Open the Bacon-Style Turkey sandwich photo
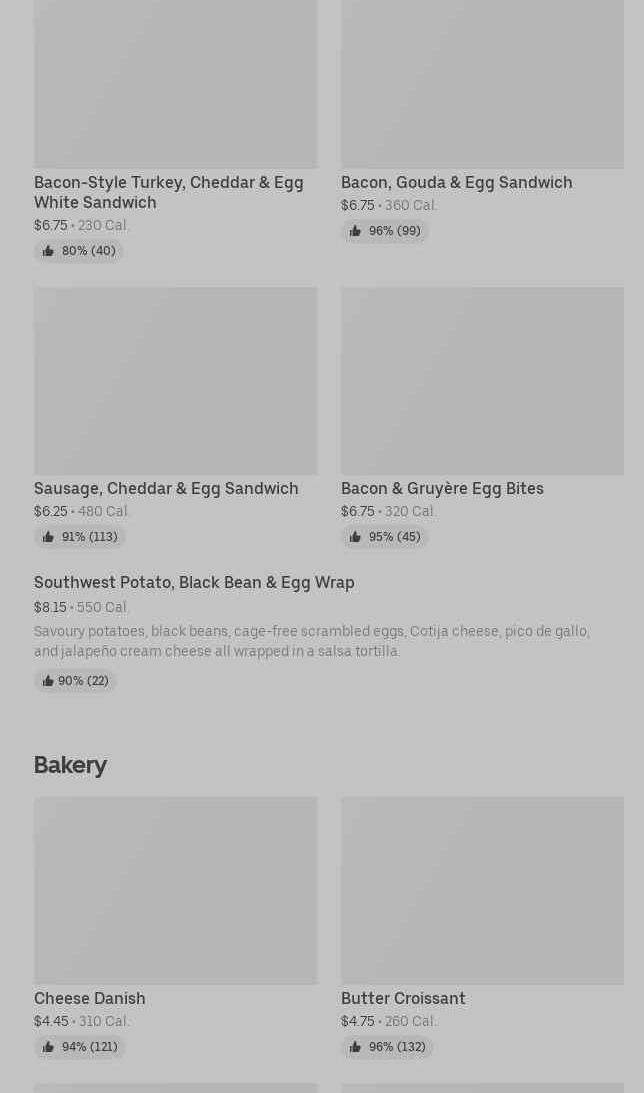This screenshot has width=644, height=1093. tap(175, 84)
